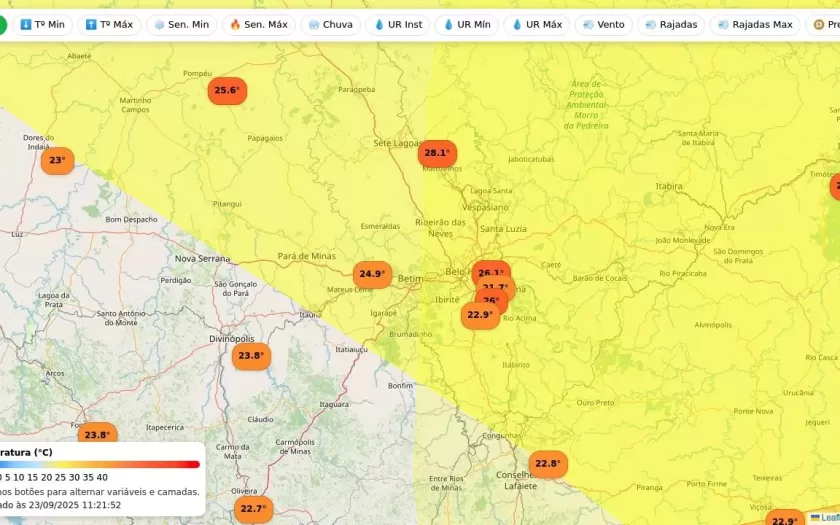Click the green circle button at top-left
Screen dimensions: 840x525
pyautogui.click(x=1, y=24)
